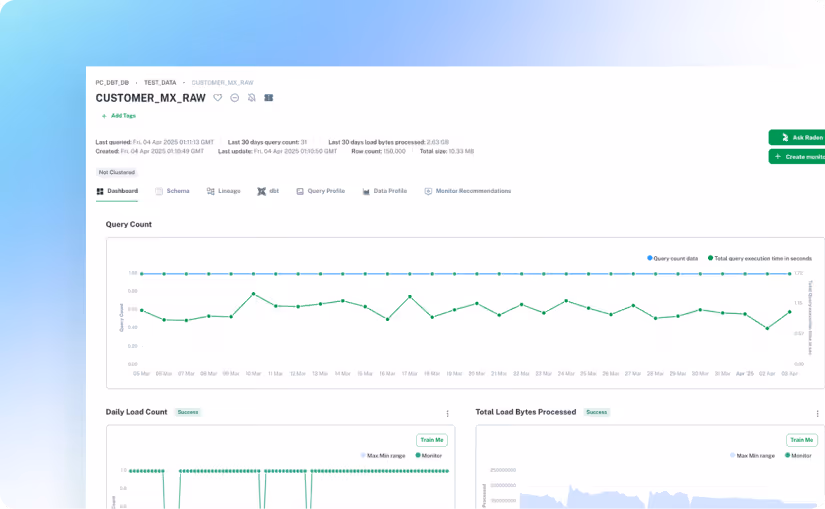
Task: Click Train Me in the Daily Load Count chart
Action: [432, 440]
